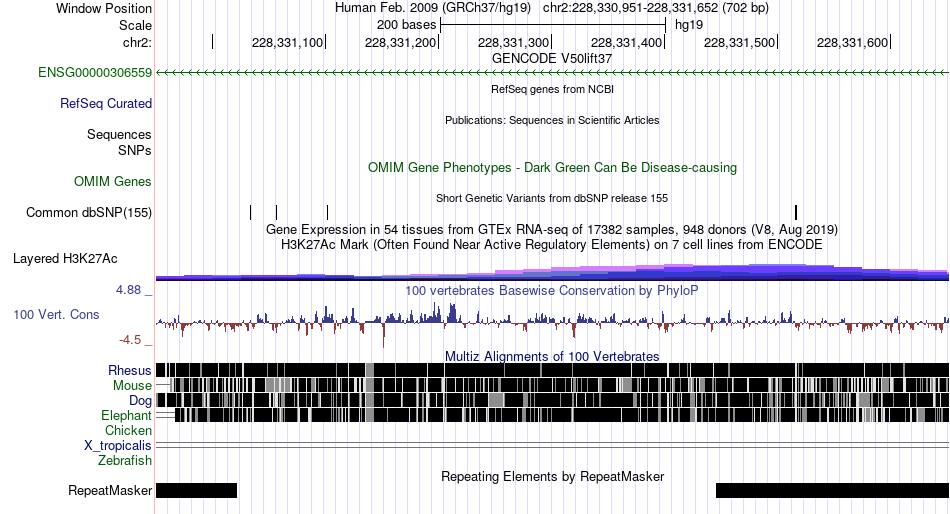Image resolution: width=950 pixels, height=514 pixels.
Task: Click the RepeatMasker track label
Action: click(x=110, y=490)
